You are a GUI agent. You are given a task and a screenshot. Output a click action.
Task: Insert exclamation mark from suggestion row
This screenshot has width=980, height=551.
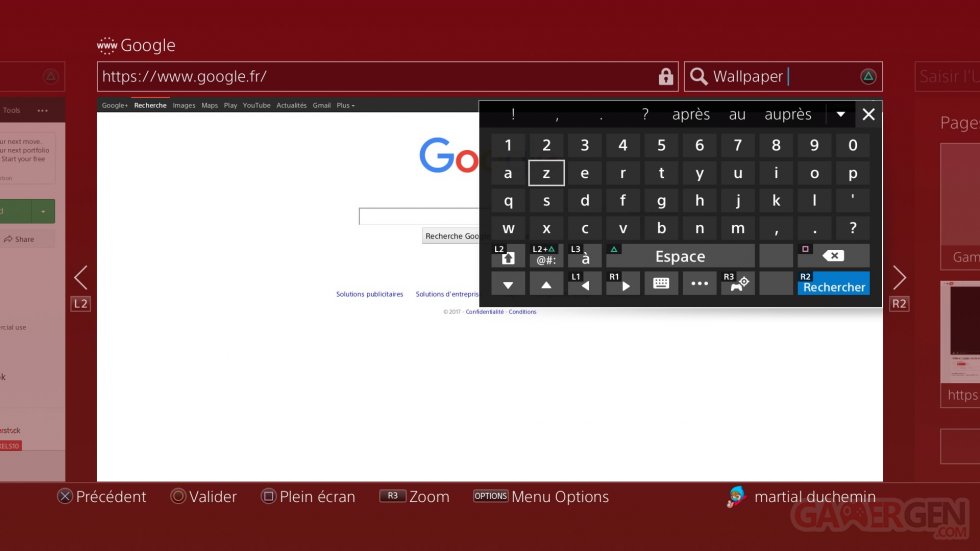coord(513,114)
